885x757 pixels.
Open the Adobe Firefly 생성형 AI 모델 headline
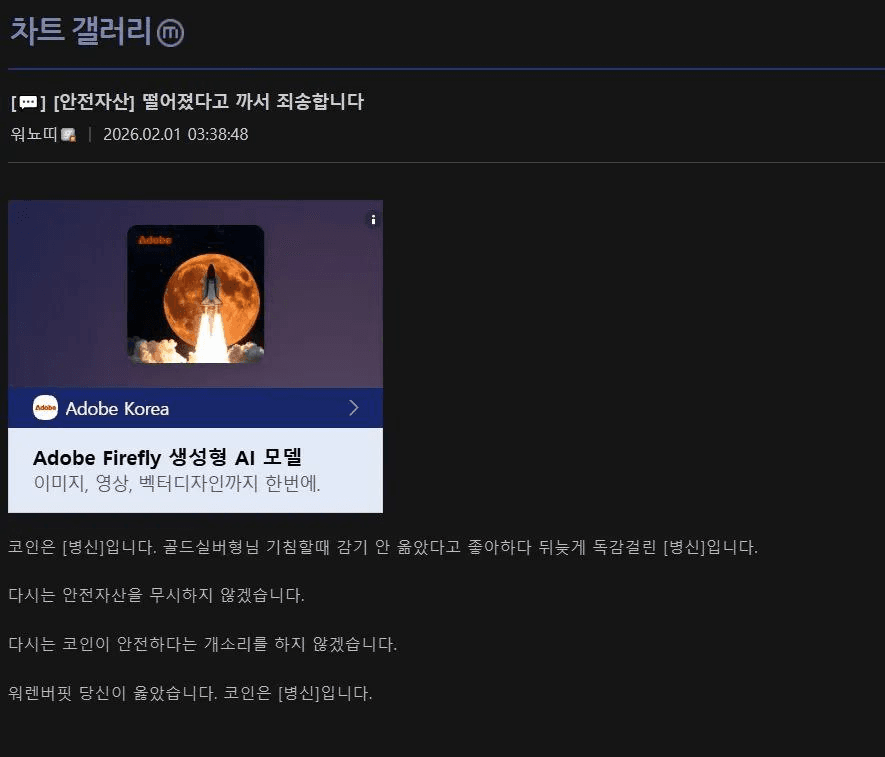[167, 457]
